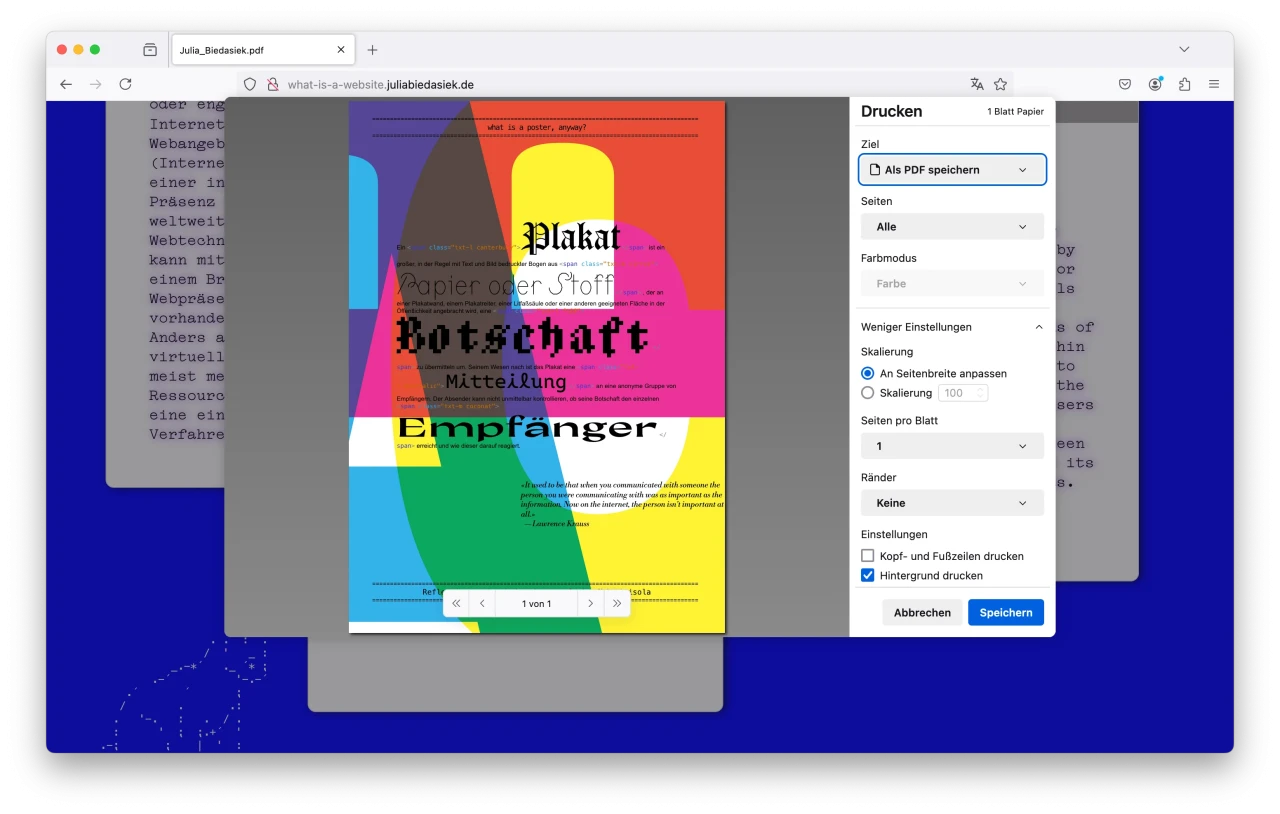Enable 'Kopf- und Fußzeilen drucken' checkbox
The width and height of the screenshot is (1280, 814).
868,556
